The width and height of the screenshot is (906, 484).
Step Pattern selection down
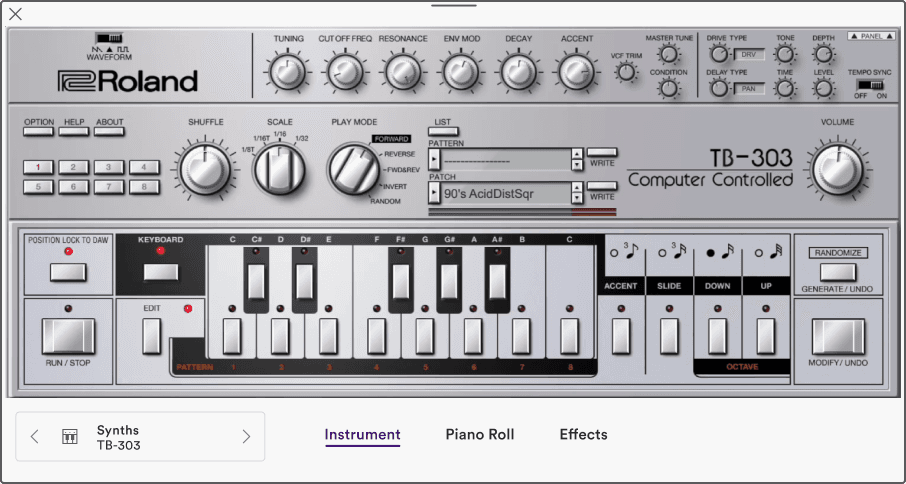(x=576, y=165)
